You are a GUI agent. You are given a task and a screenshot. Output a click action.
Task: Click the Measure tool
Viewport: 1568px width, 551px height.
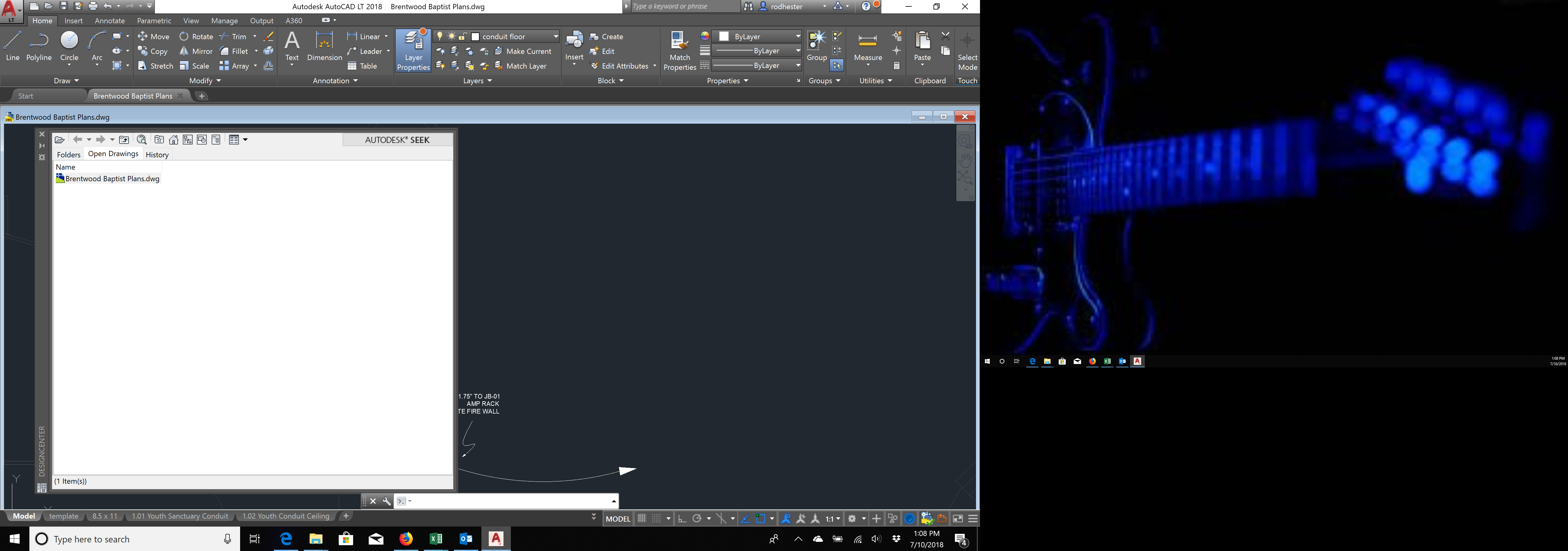[868, 46]
